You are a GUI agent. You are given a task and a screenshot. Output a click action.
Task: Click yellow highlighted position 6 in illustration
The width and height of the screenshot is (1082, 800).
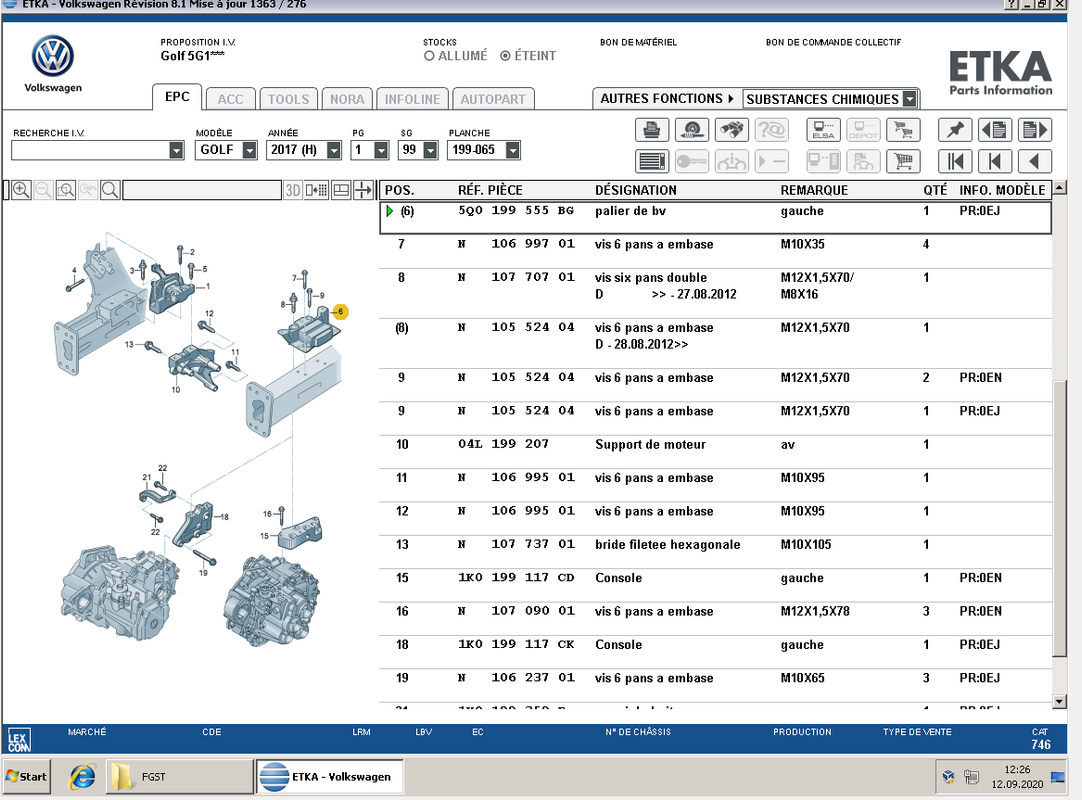(x=340, y=312)
